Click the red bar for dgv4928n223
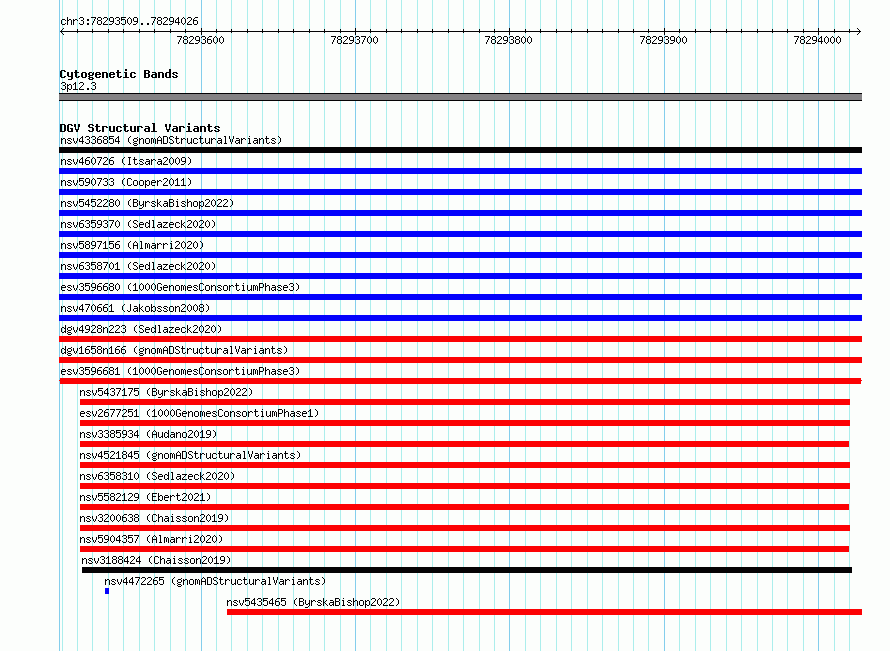This screenshot has width=890, height=651. point(460,339)
